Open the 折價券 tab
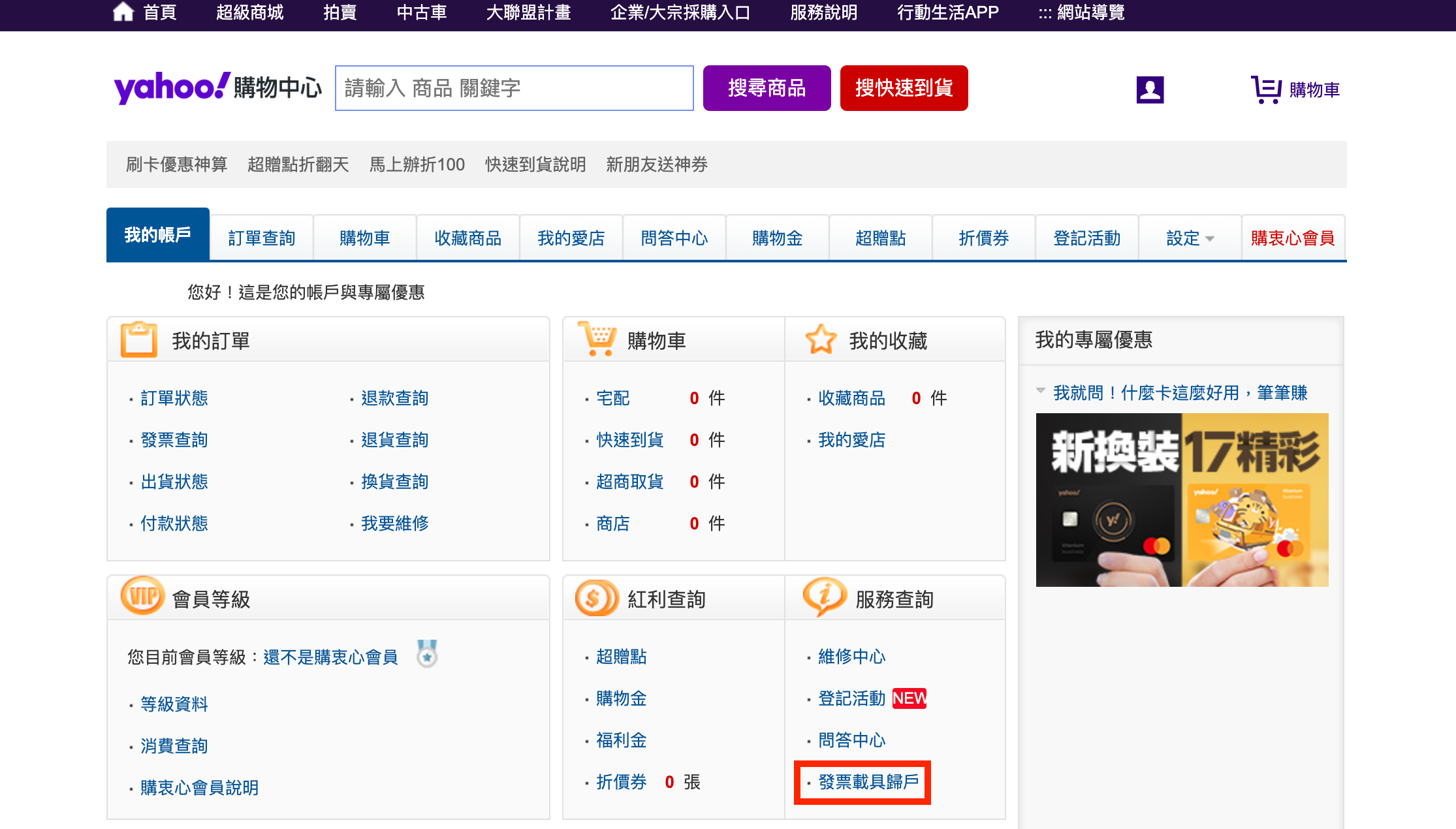 pyautogui.click(x=983, y=238)
